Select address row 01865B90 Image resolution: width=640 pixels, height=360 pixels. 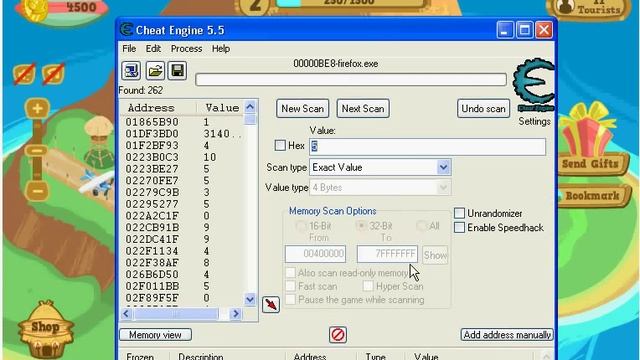pyautogui.click(x=182, y=122)
